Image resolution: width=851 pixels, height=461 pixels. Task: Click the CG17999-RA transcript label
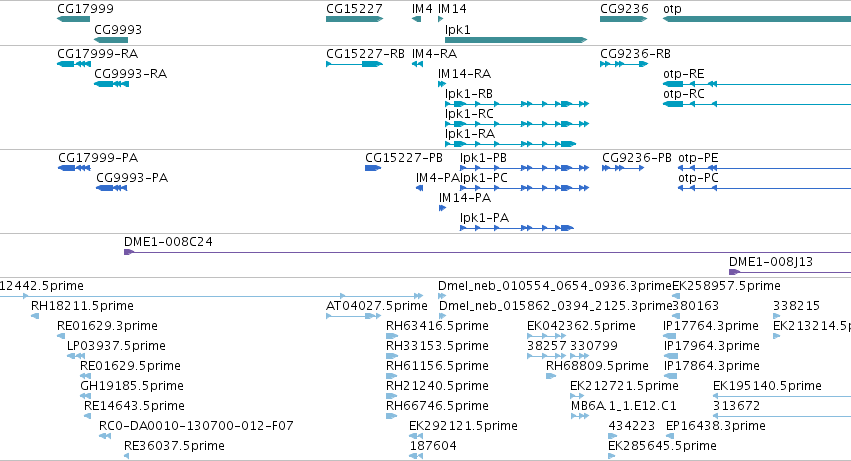[x=98, y=54]
